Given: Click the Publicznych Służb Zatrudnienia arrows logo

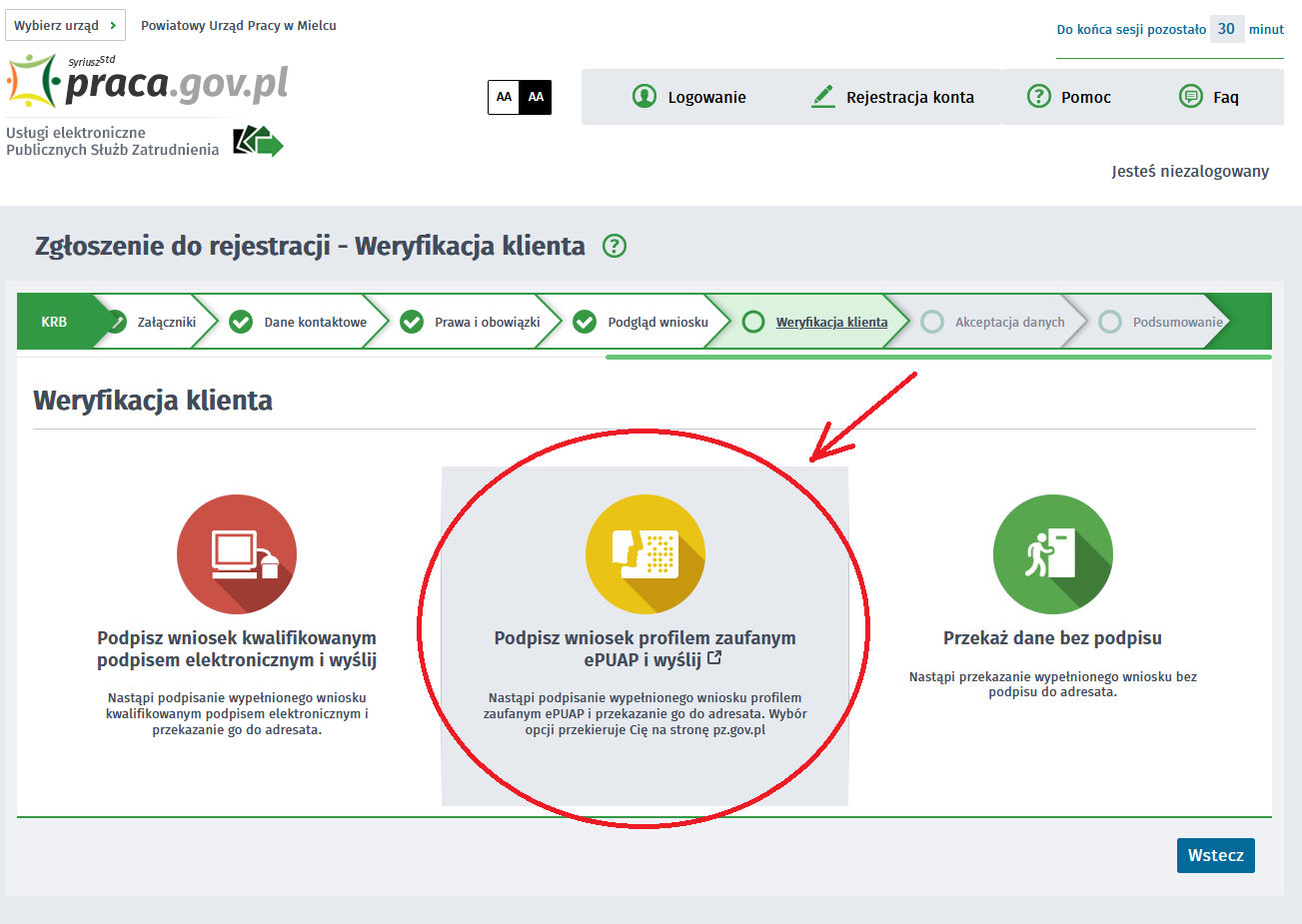Looking at the screenshot, I should click(258, 142).
